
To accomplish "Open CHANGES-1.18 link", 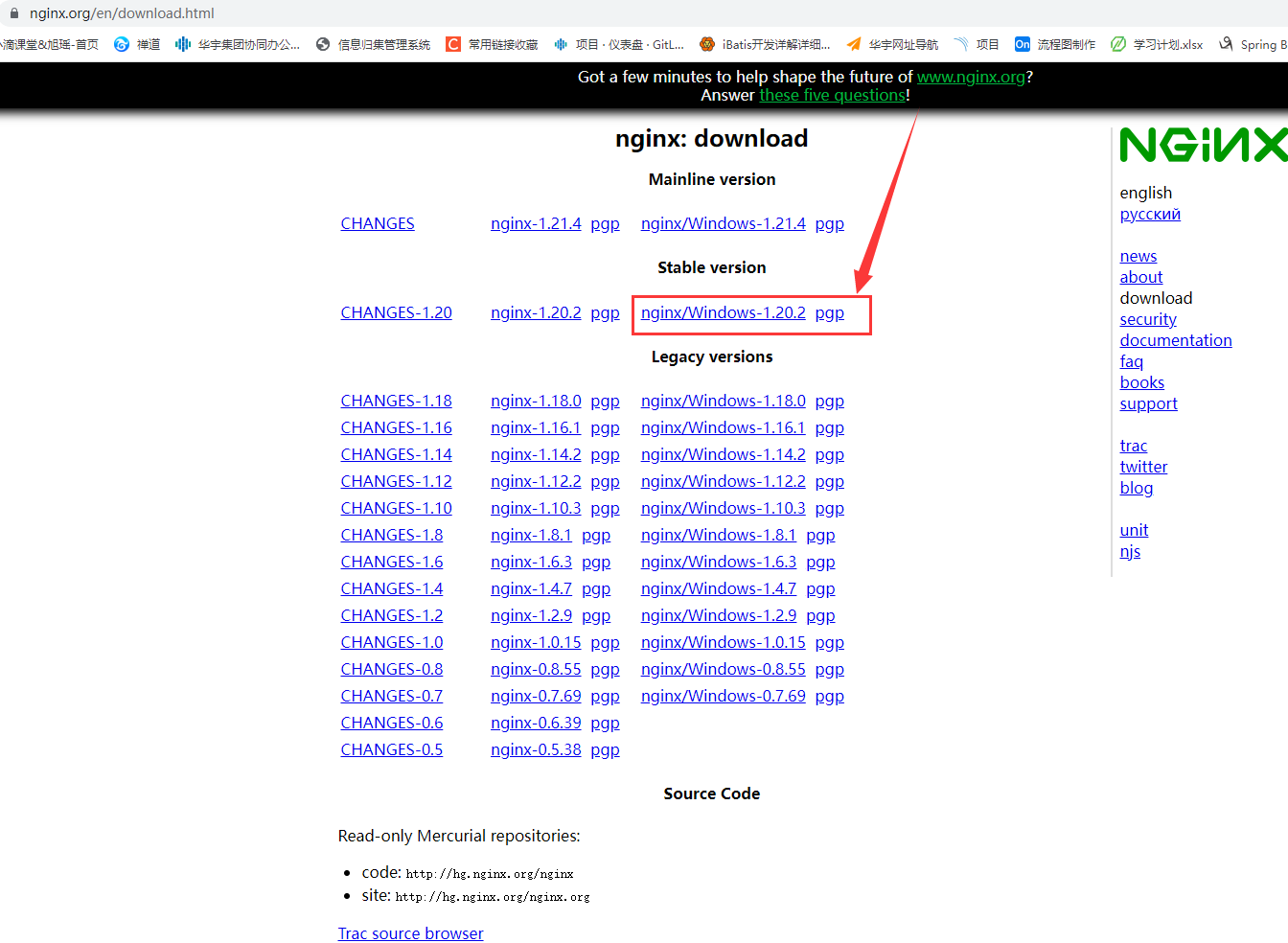I will (x=397, y=401).
